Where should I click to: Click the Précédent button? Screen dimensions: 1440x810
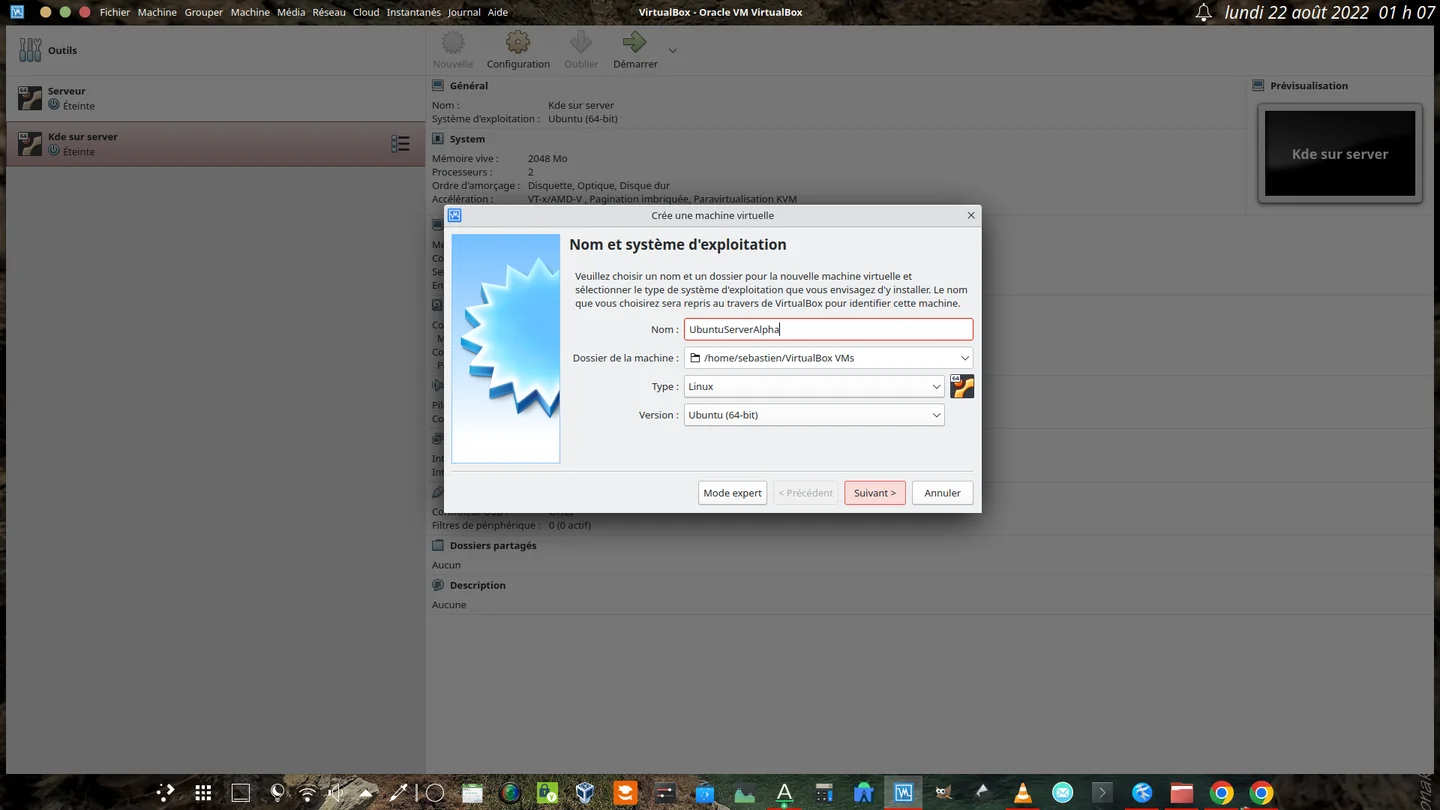(806, 493)
